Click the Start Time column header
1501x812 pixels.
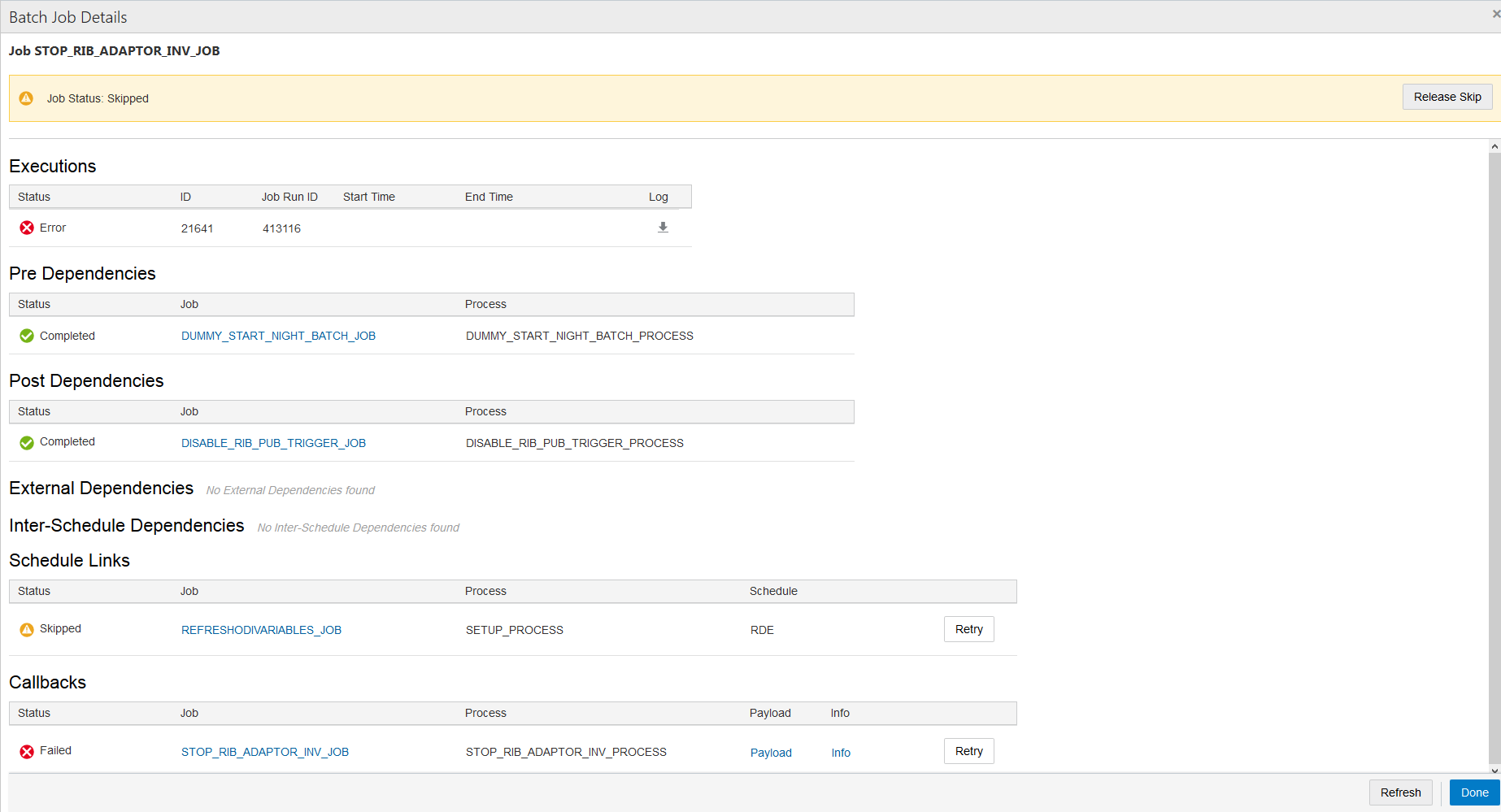[x=369, y=197]
